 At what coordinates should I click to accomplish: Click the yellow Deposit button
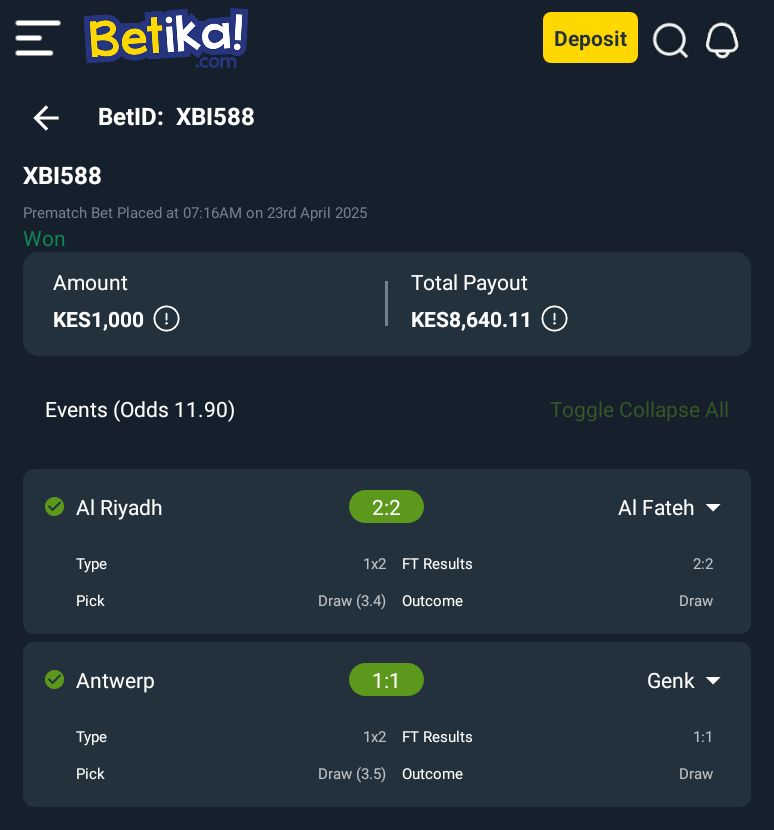(x=590, y=38)
